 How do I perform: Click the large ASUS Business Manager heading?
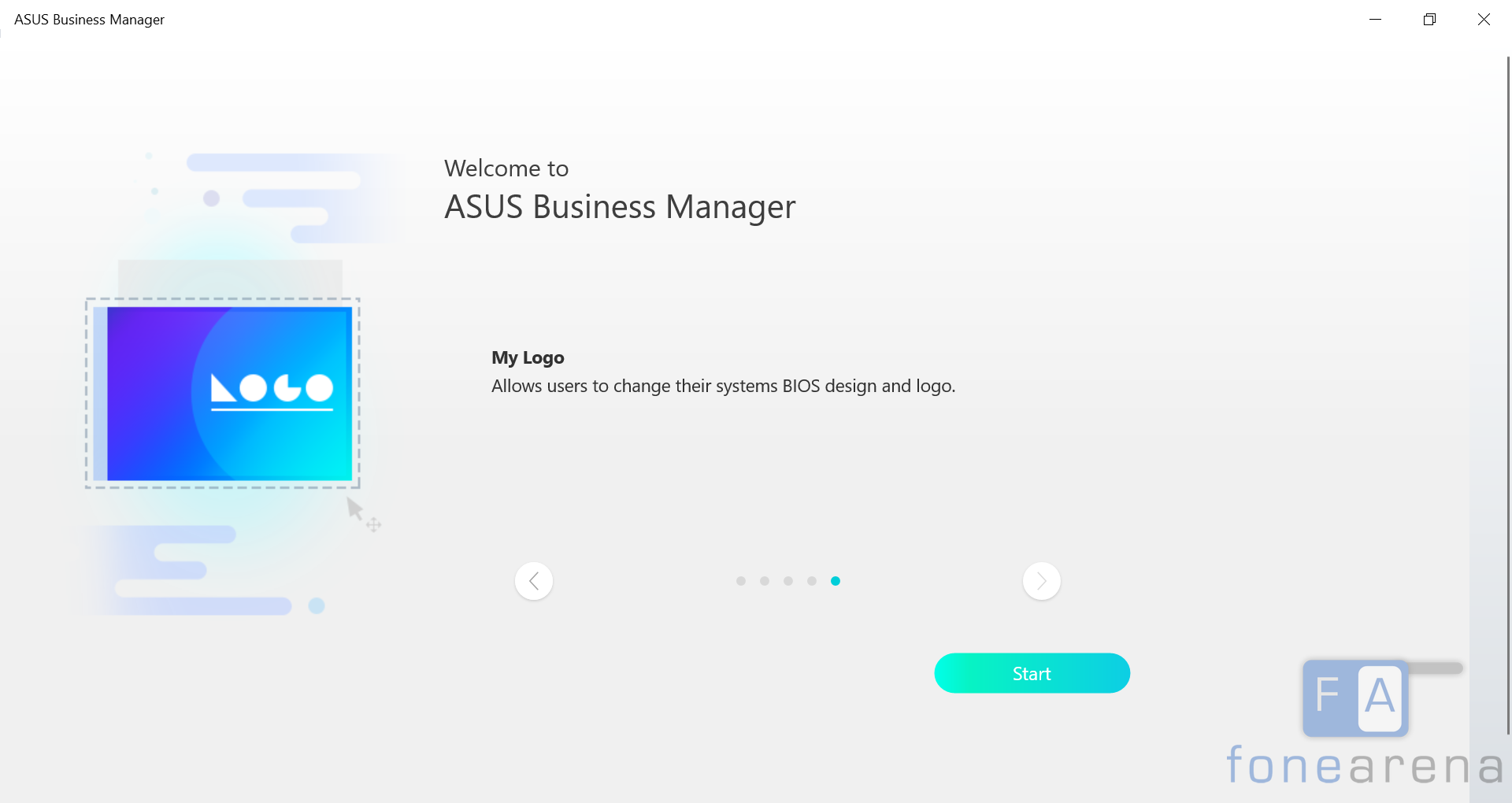[x=620, y=207]
